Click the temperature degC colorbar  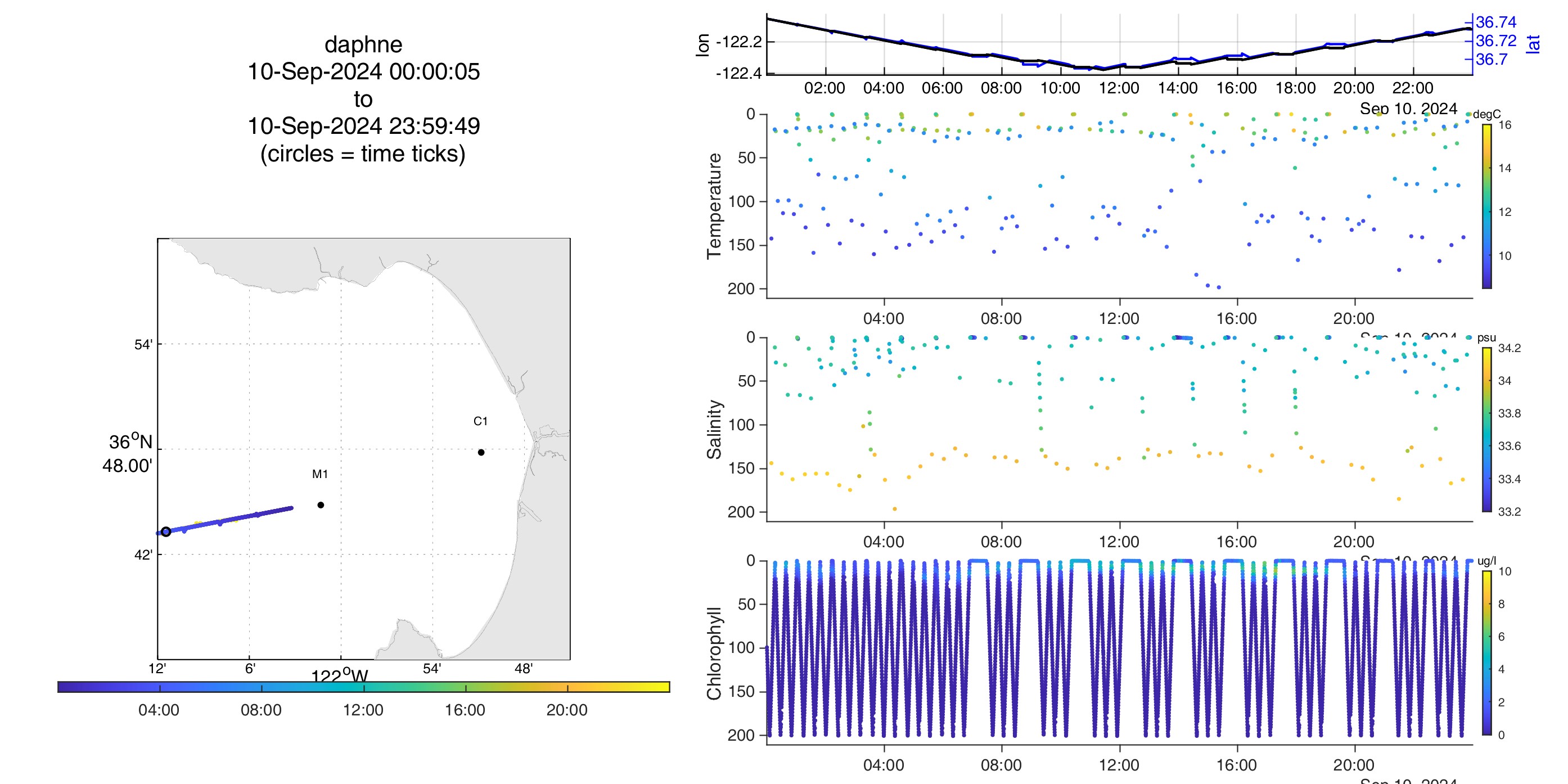1486,206
